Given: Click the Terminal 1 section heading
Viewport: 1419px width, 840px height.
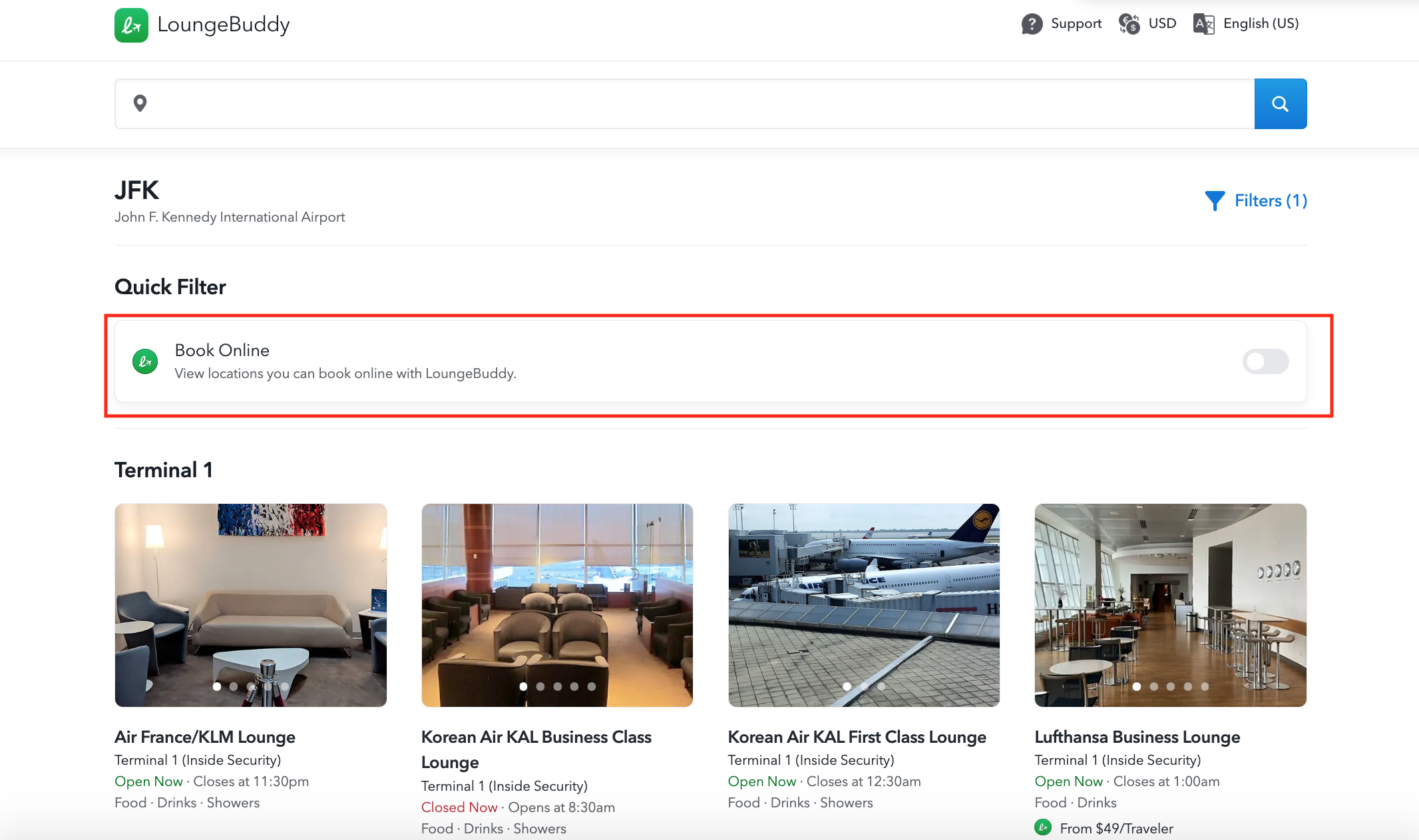Looking at the screenshot, I should tap(164, 470).
